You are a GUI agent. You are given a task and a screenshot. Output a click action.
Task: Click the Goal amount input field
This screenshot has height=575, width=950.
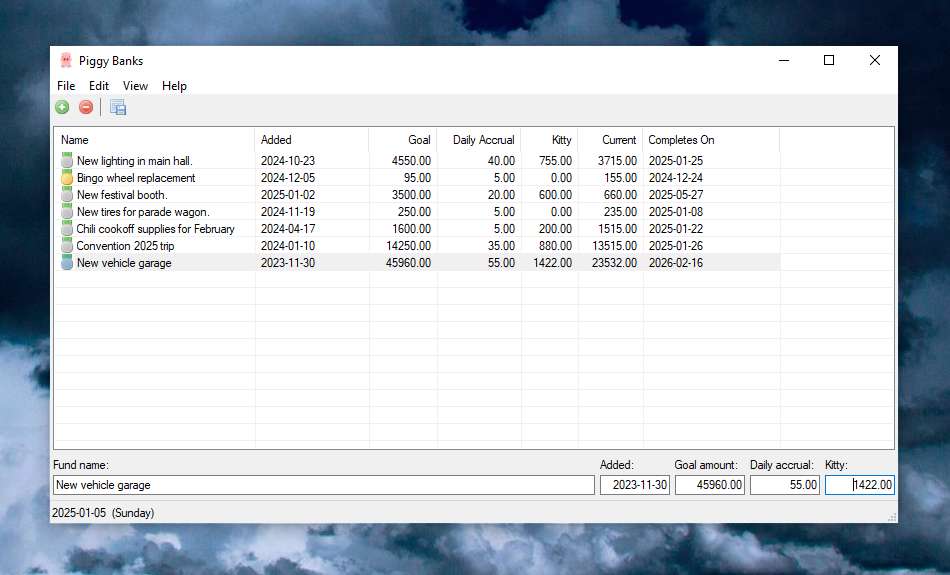pyautogui.click(x=709, y=485)
